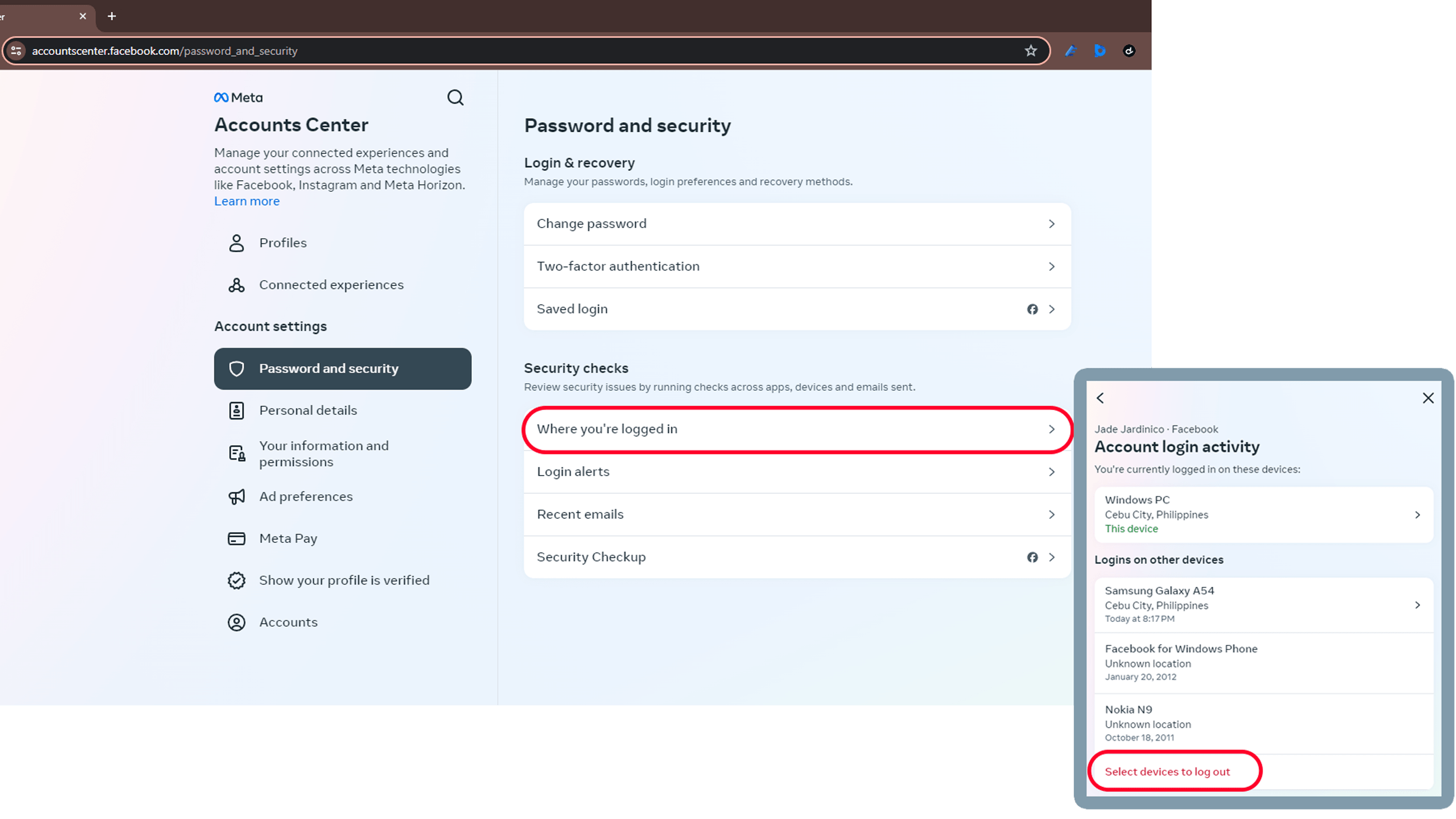Image resolution: width=1456 pixels, height=819 pixels.
Task: Open Meta Pay settings
Action: coord(288,538)
